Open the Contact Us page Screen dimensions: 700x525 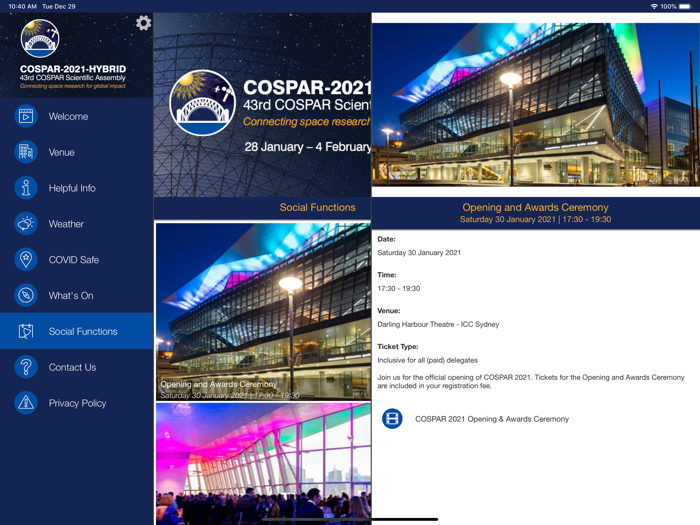coord(76,367)
